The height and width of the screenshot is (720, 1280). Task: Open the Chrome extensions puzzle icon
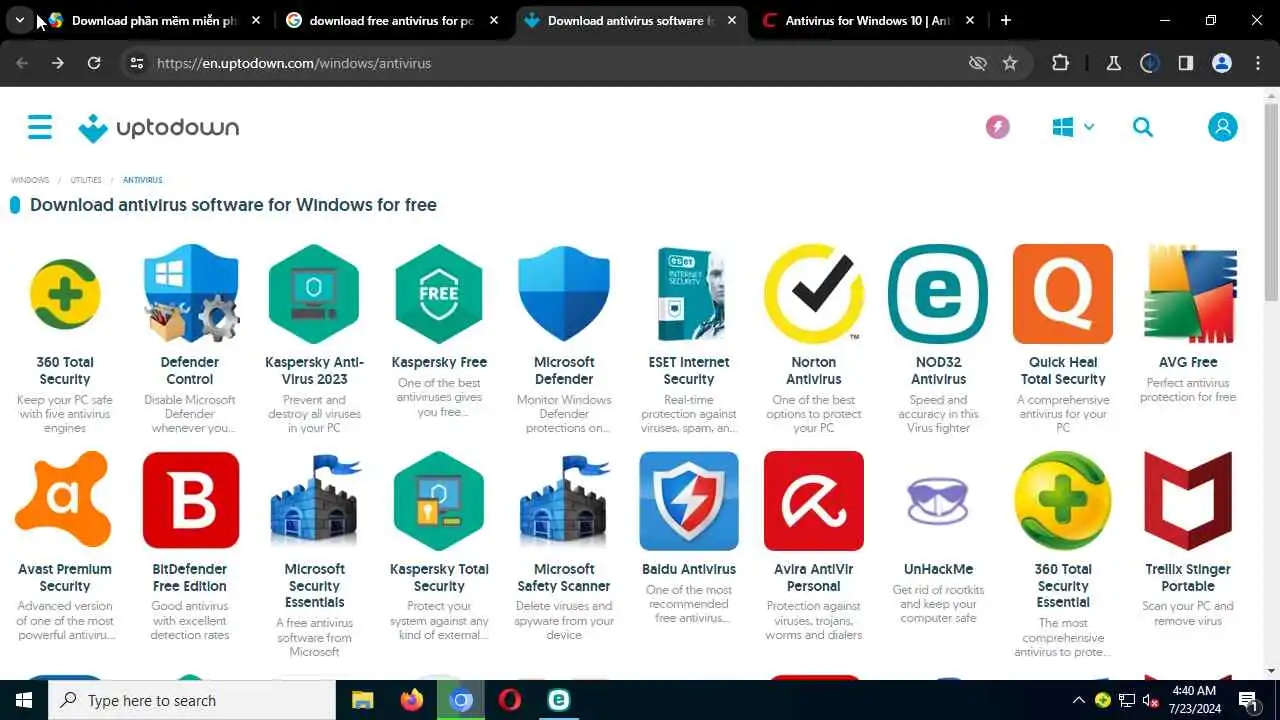point(1061,63)
